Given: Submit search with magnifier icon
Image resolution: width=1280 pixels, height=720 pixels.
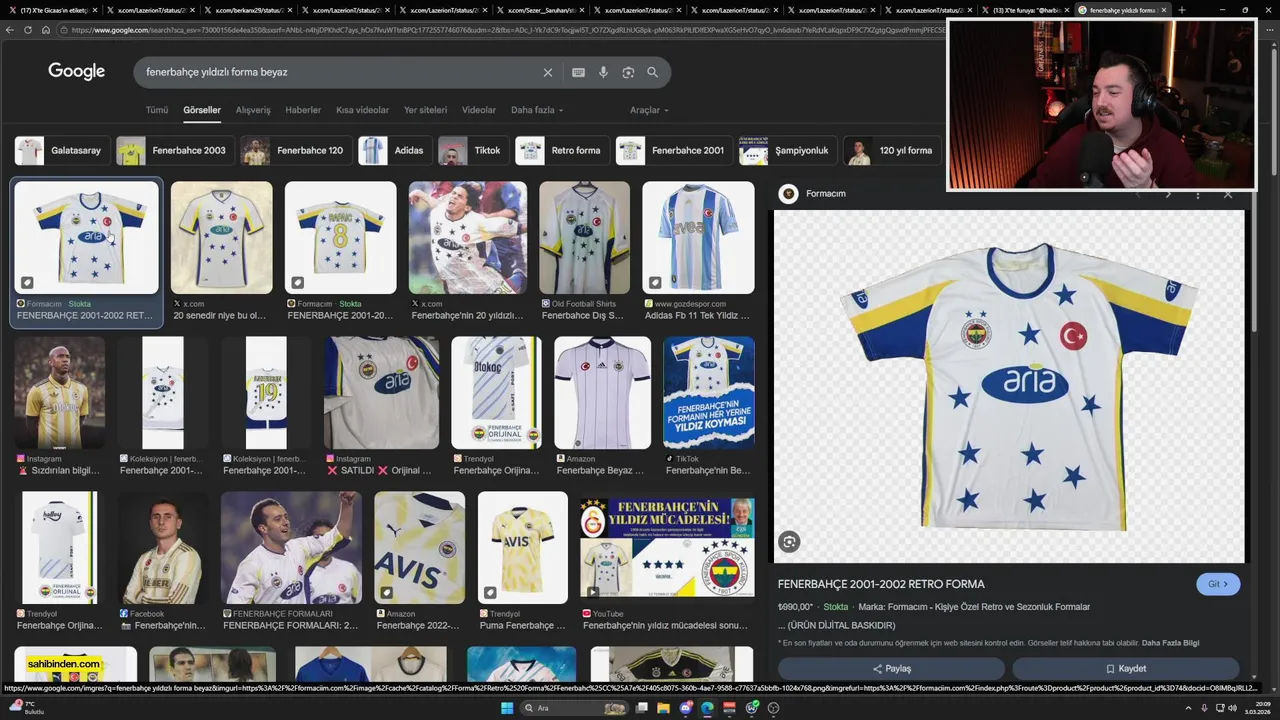Looking at the screenshot, I should click(652, 72).
